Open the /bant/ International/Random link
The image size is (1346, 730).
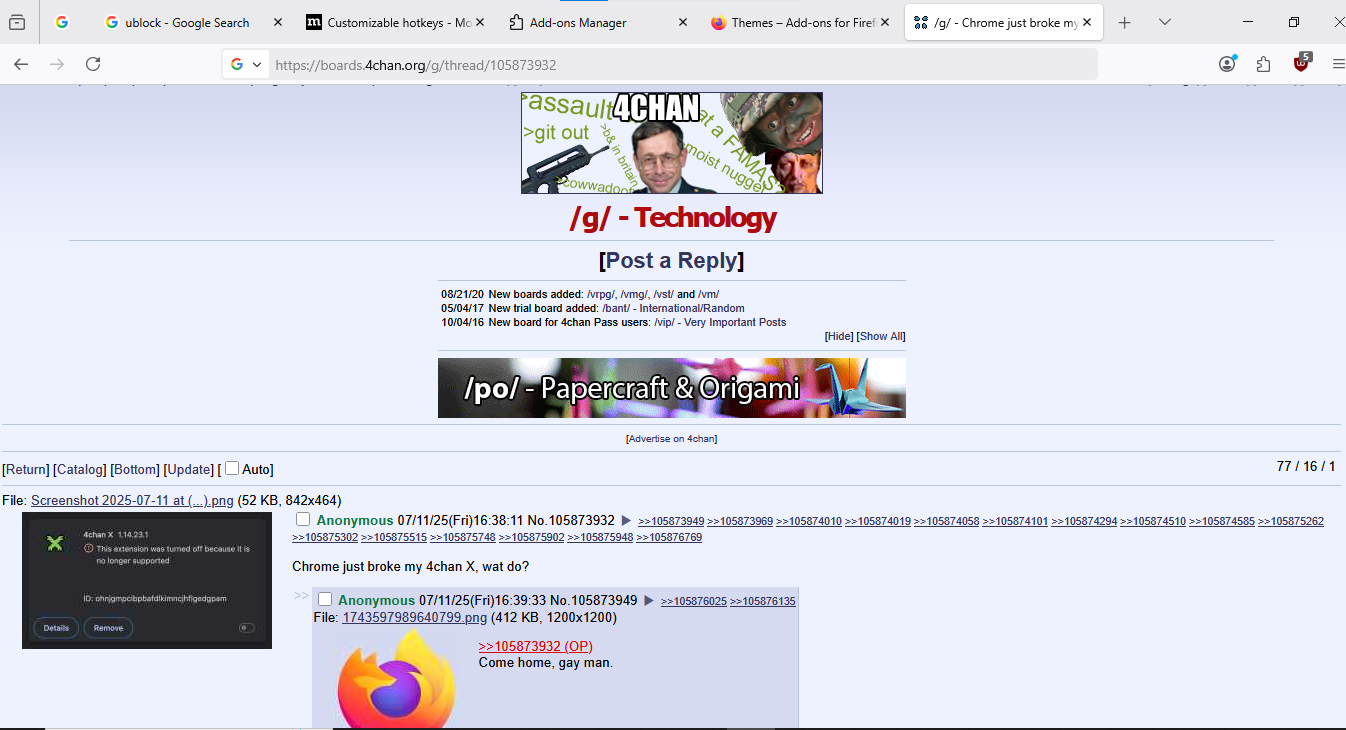point(673,308)
